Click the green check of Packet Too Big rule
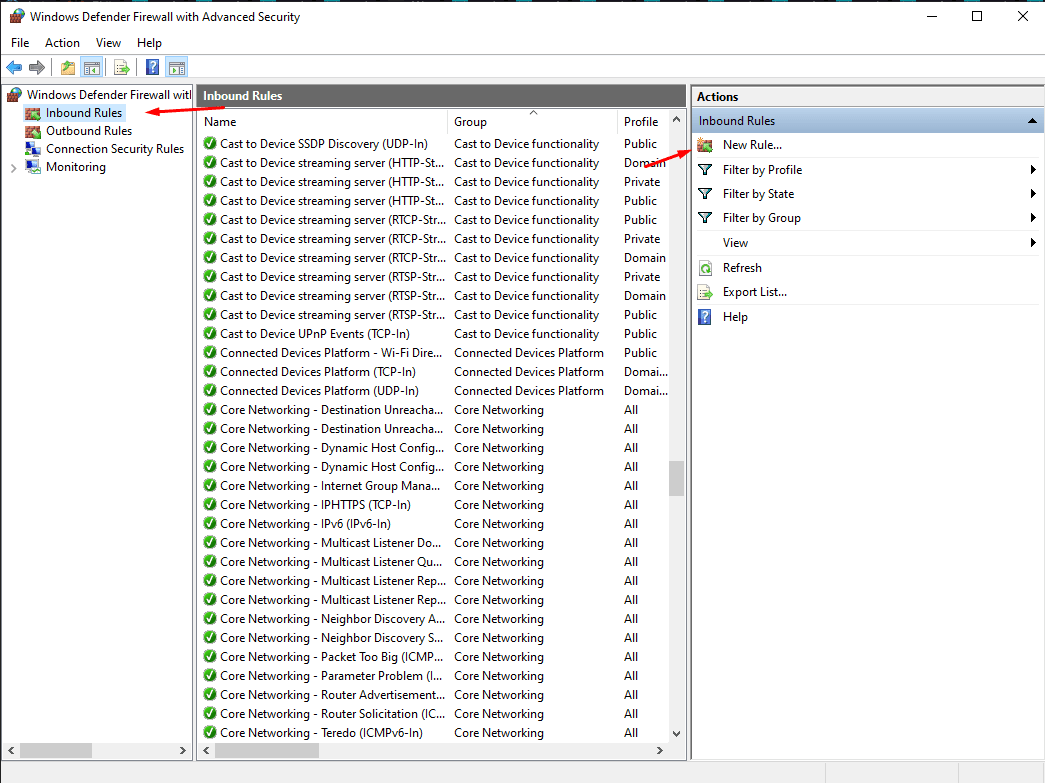This screenshot has width=1045, height=783. pos(210,656)
